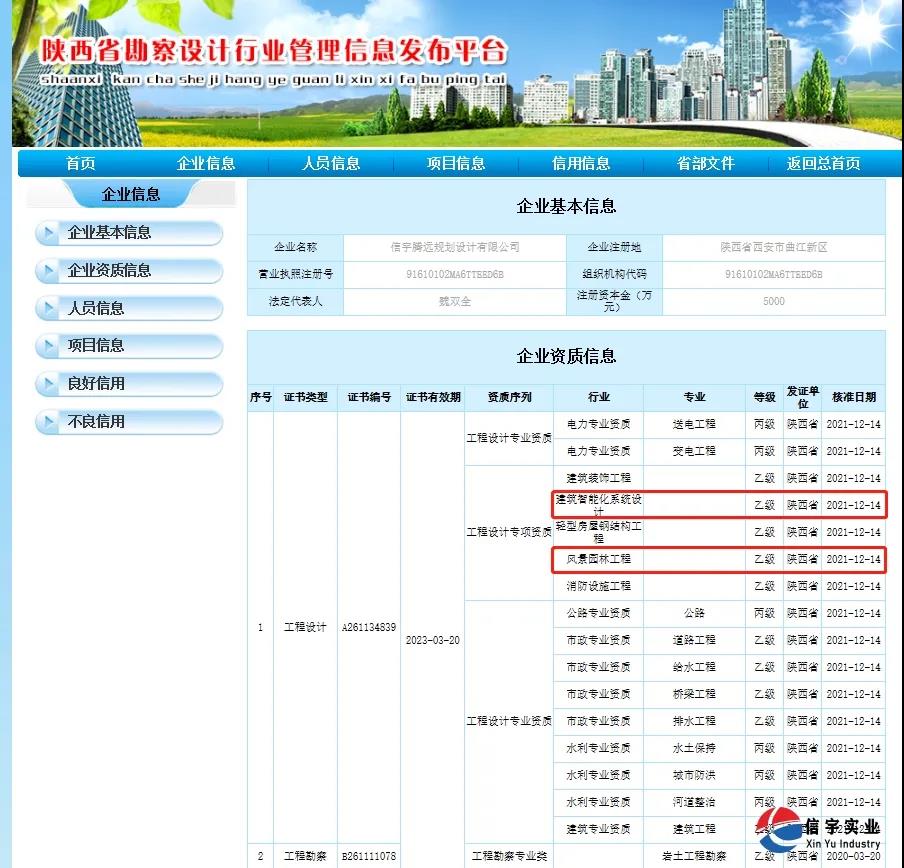Click the arrow icon beside 企业基本信息
Viewport: 904px width, 868px height.
pos(50,233)
